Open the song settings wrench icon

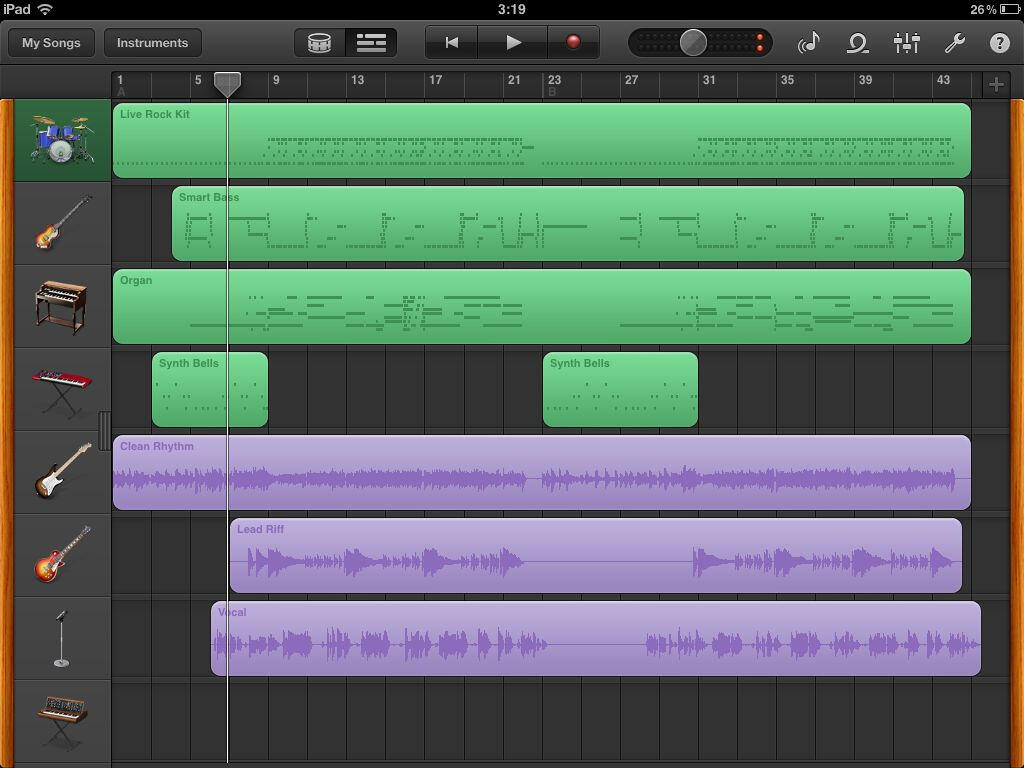pyautogui.click(x=954, y=43)
